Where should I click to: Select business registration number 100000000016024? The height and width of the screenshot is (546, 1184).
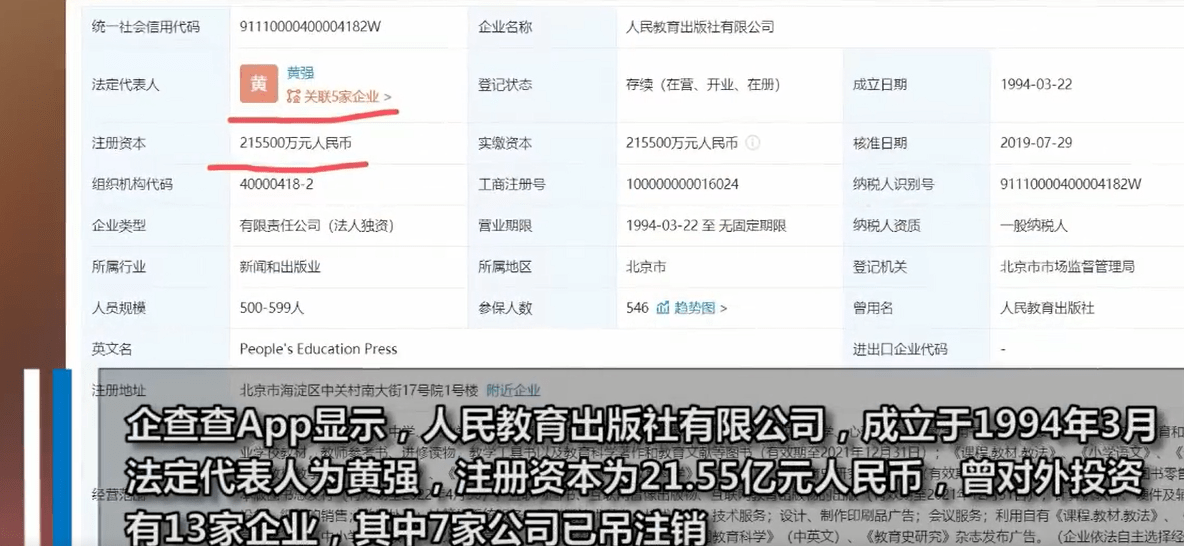point(683,184)
